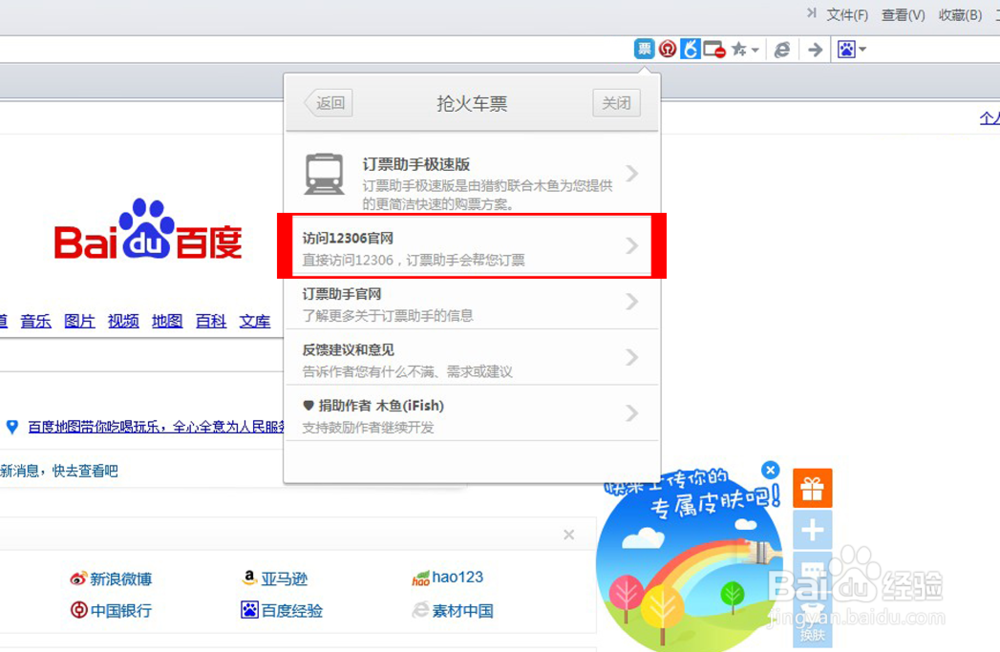
Task: Open 订票助手官网 entry
Action: pyautogui.click(x=472, y=304)
